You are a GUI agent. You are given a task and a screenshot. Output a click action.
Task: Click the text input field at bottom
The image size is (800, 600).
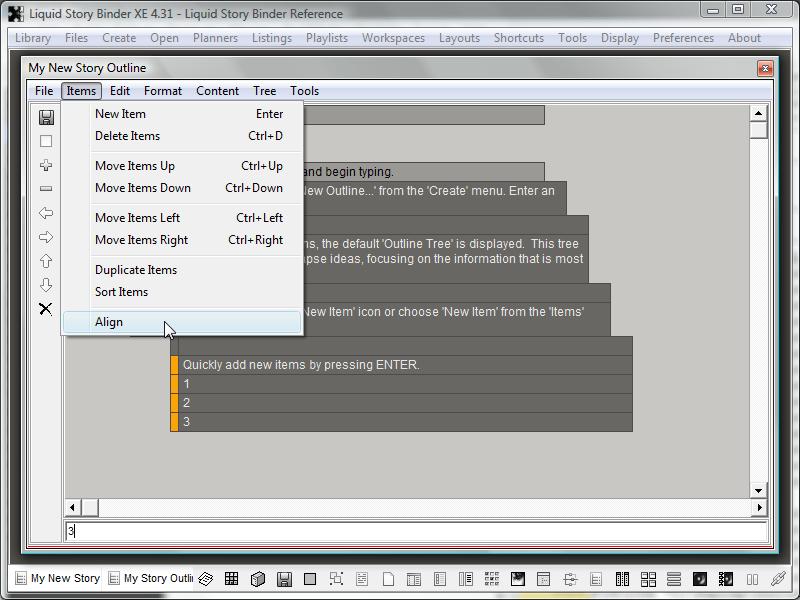(415, 532)
